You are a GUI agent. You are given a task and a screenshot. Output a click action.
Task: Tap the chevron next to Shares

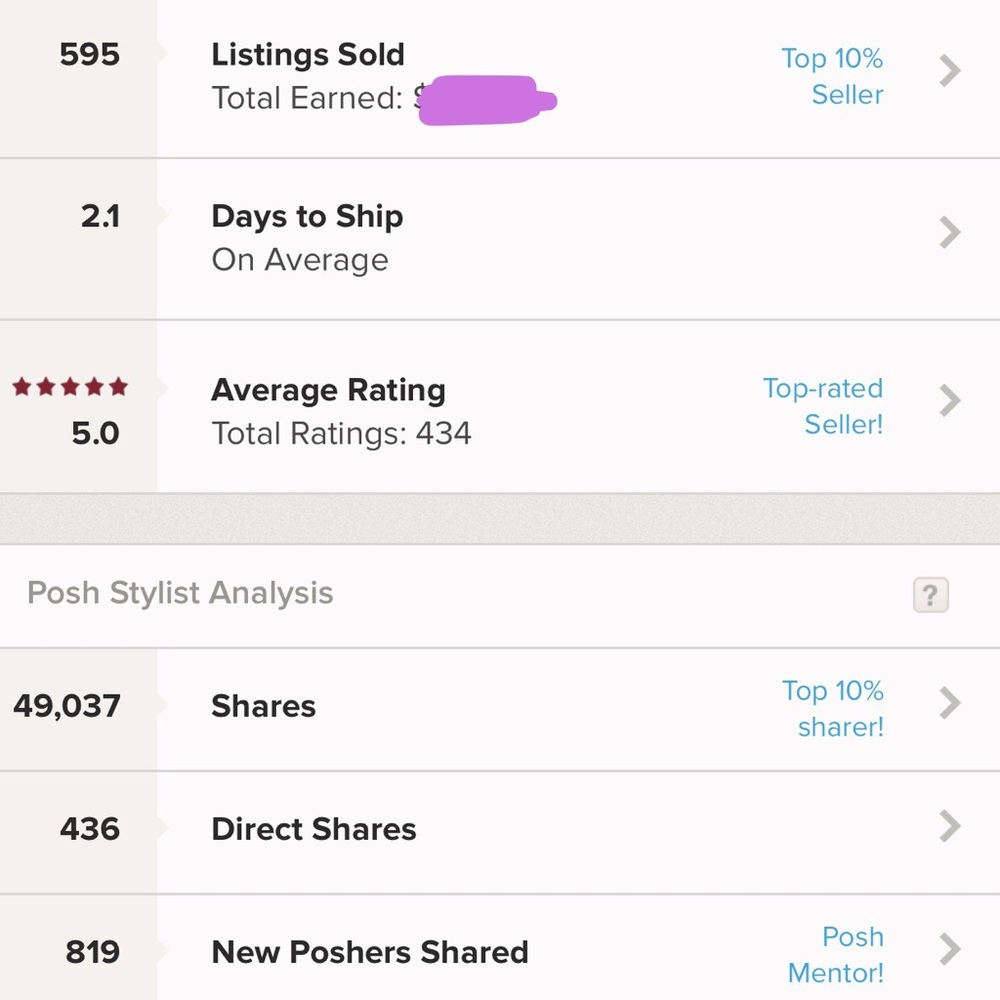tap(950, 703)
